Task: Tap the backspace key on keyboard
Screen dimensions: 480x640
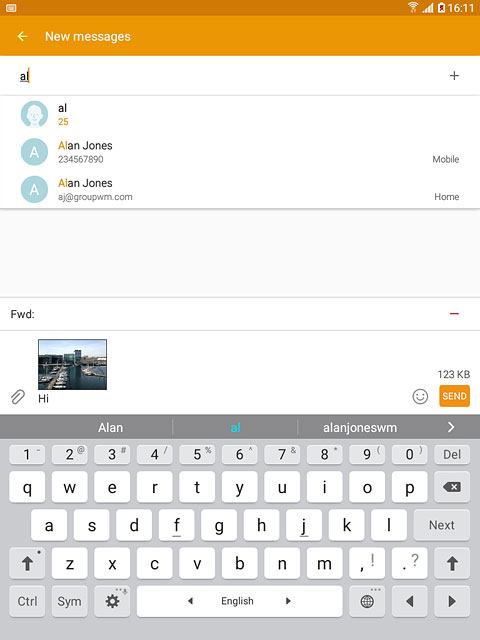Action: (x=452, y=487)
